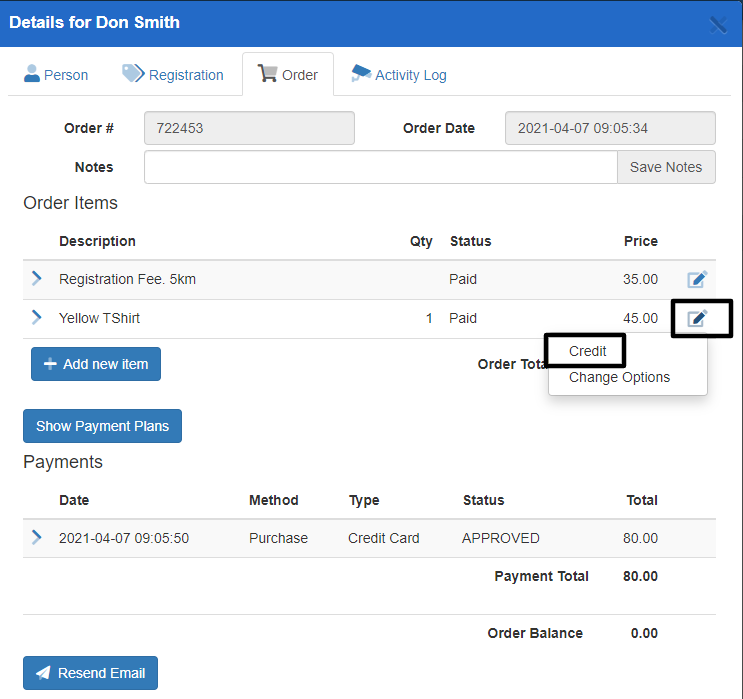Click the Order # field showing 722453

click(x=249, y=128)
